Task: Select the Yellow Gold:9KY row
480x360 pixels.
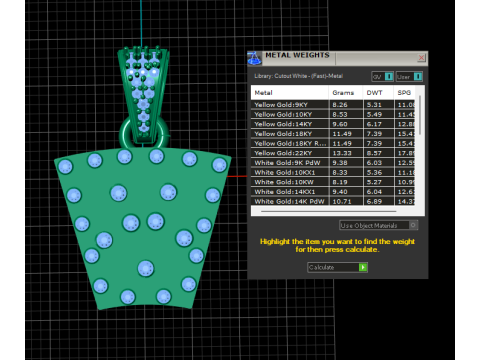Action: pyautogui.click(x=333, y=105)
